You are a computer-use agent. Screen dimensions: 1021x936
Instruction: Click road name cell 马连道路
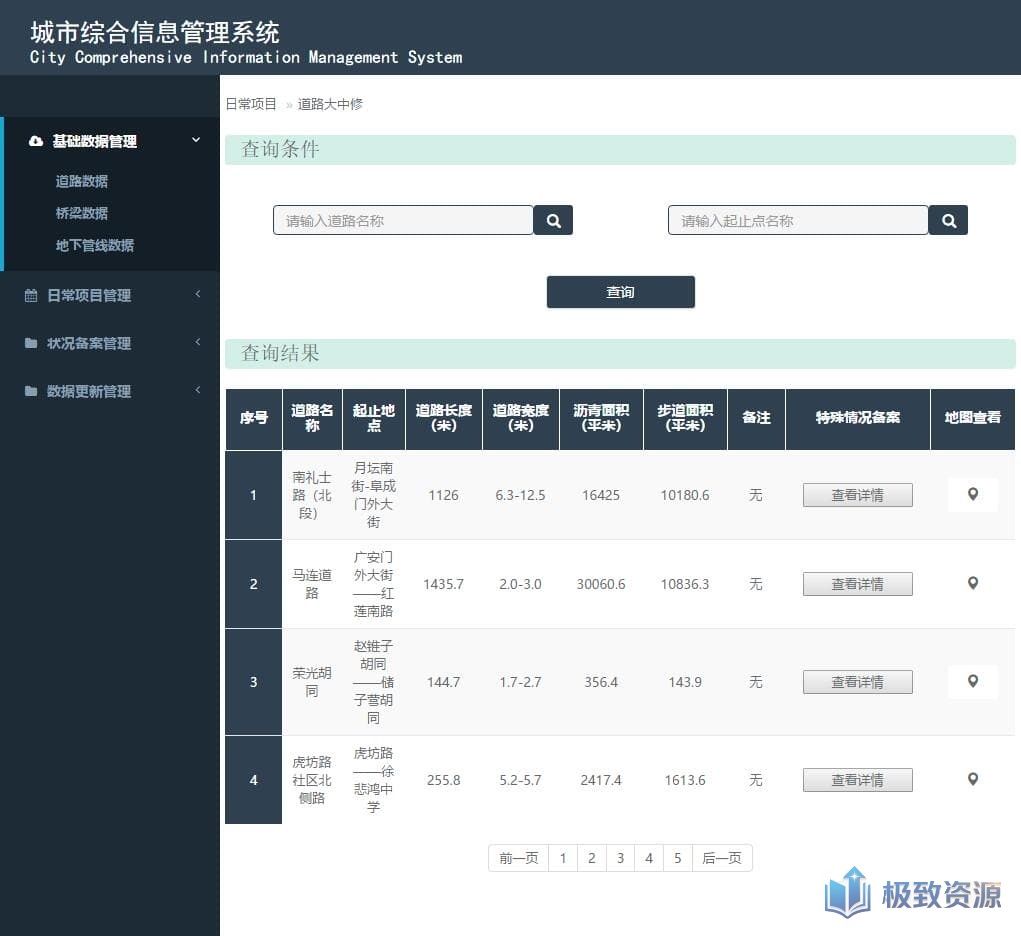[312, 584]
